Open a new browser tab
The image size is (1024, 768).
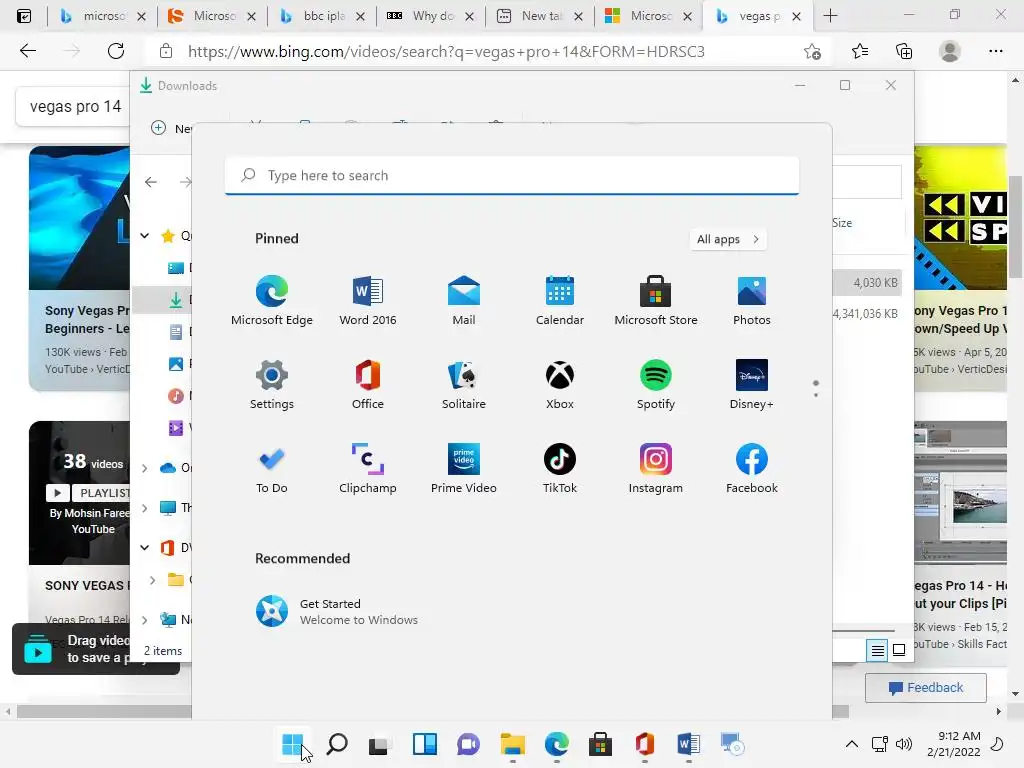(830, 16)
